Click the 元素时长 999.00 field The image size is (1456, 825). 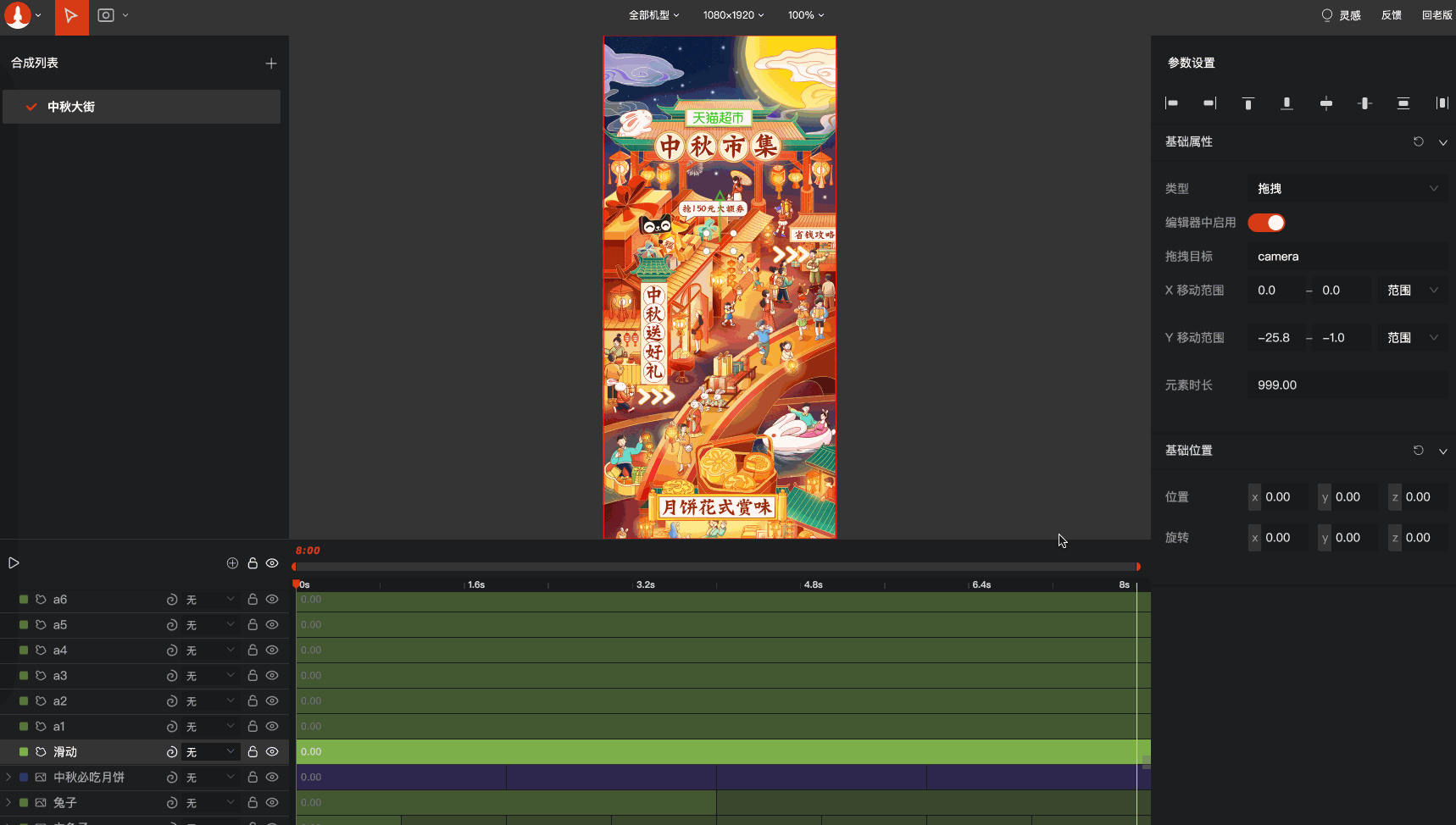1348,385
